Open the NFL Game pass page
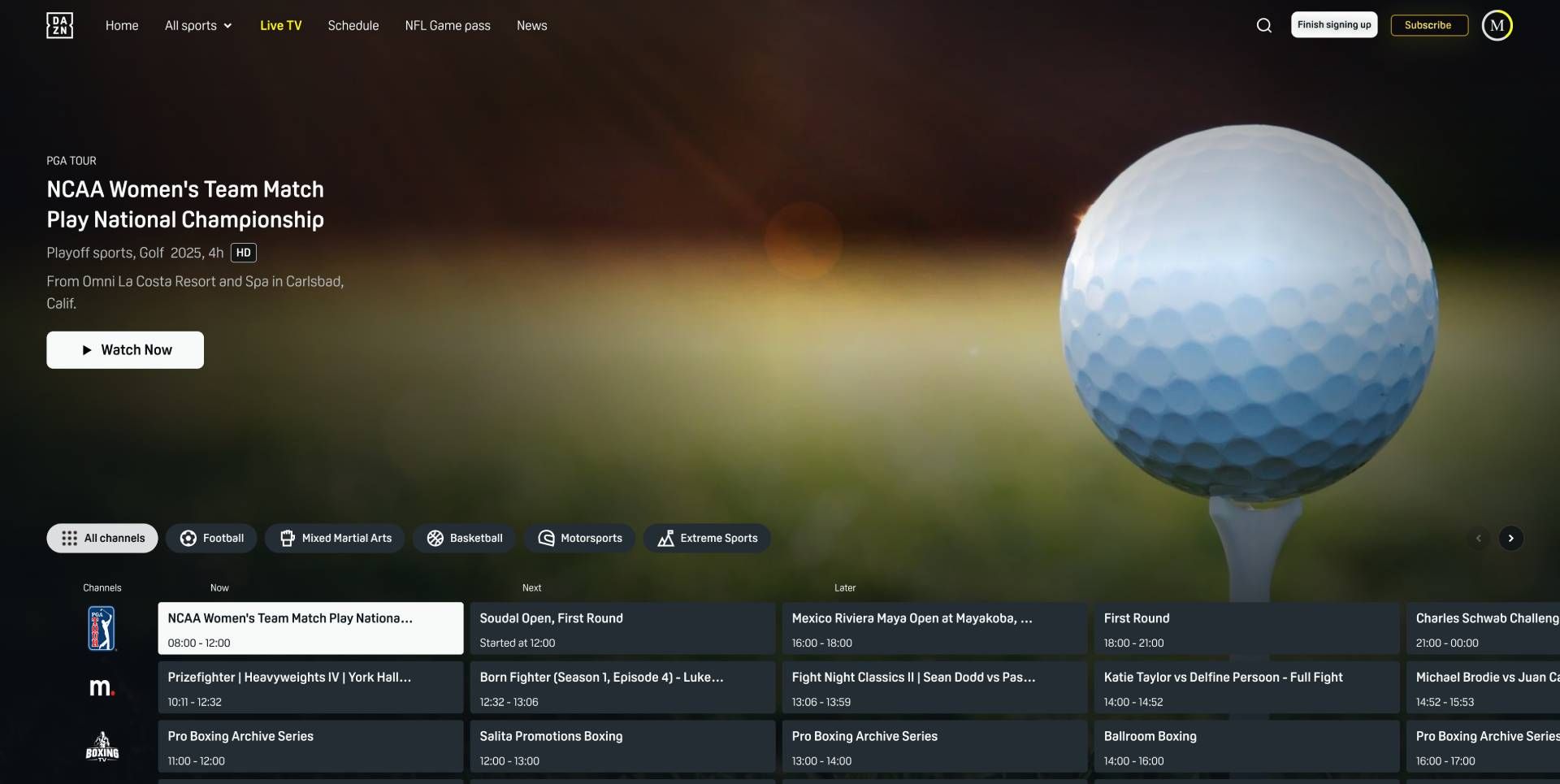Image resolution: width=1560 pixels, height=784 pixels. [447, 25]
